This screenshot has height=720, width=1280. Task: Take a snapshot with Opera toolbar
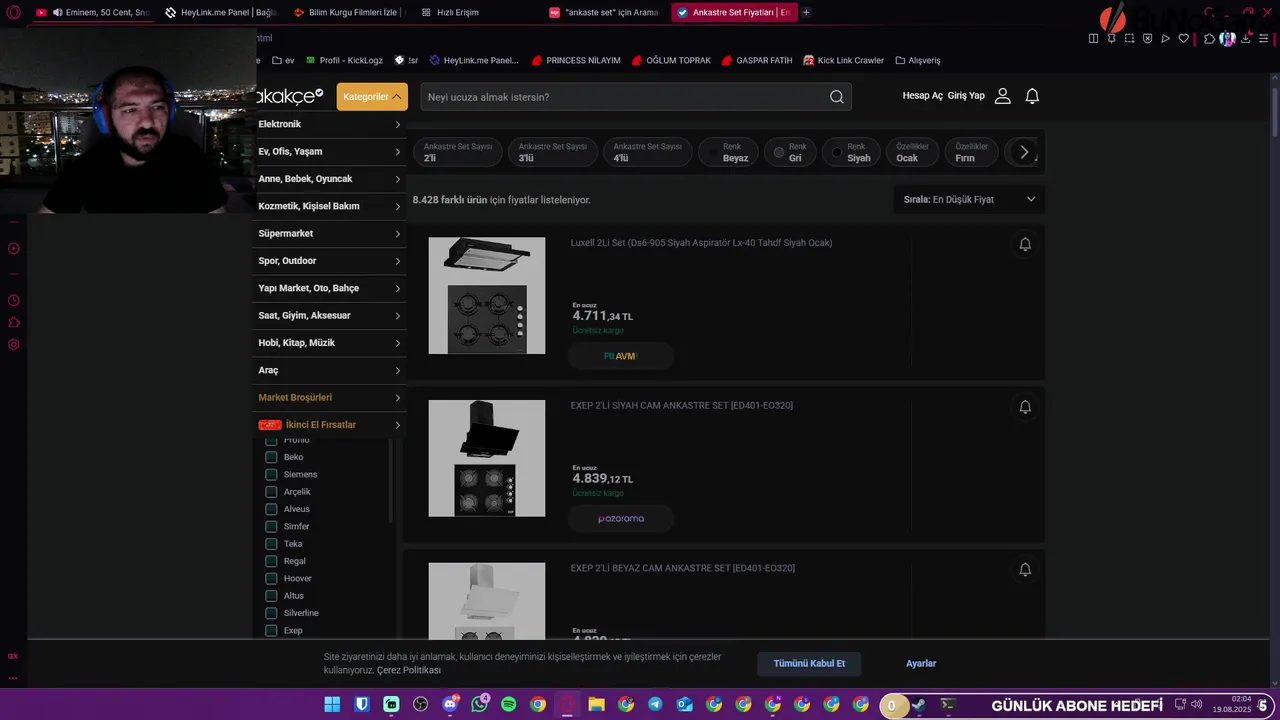coord(1129,38)
